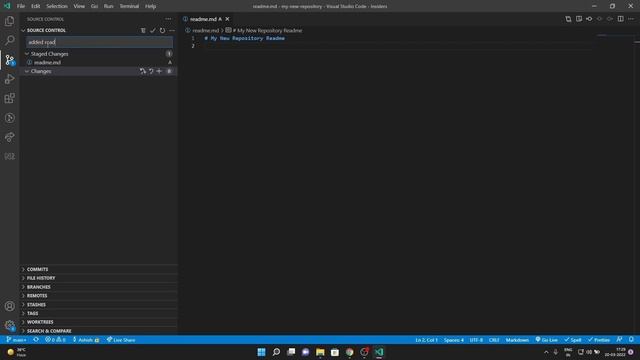Screen dimensions: 640x360
Task: Open the Terminal menu
Action: click(x=129, y=6)
